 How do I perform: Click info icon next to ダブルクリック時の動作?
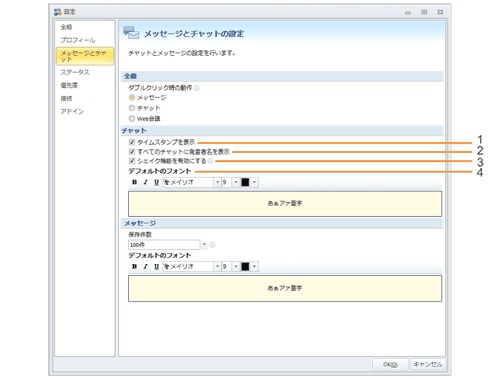click(x=197, y=88)
